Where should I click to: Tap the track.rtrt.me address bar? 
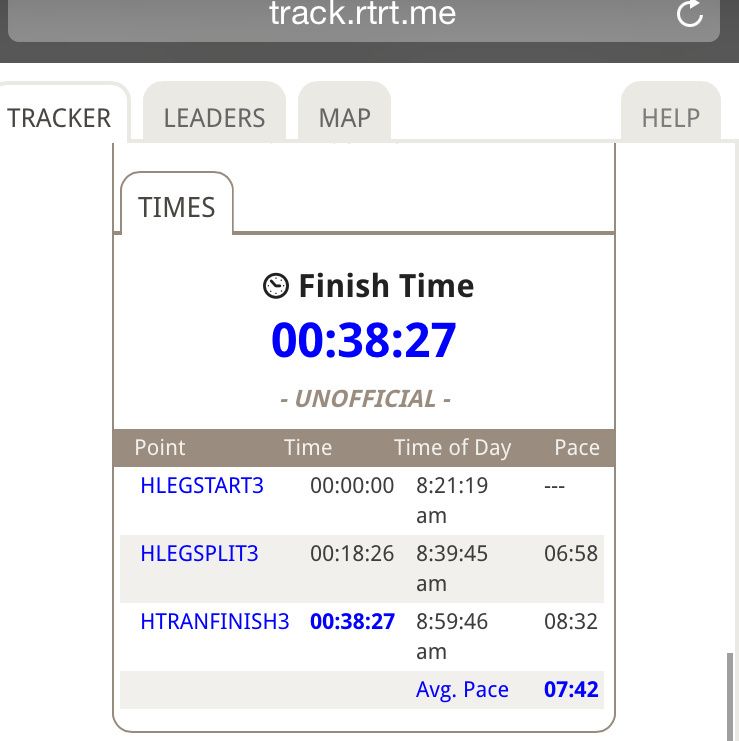click(x=362, y=15)
